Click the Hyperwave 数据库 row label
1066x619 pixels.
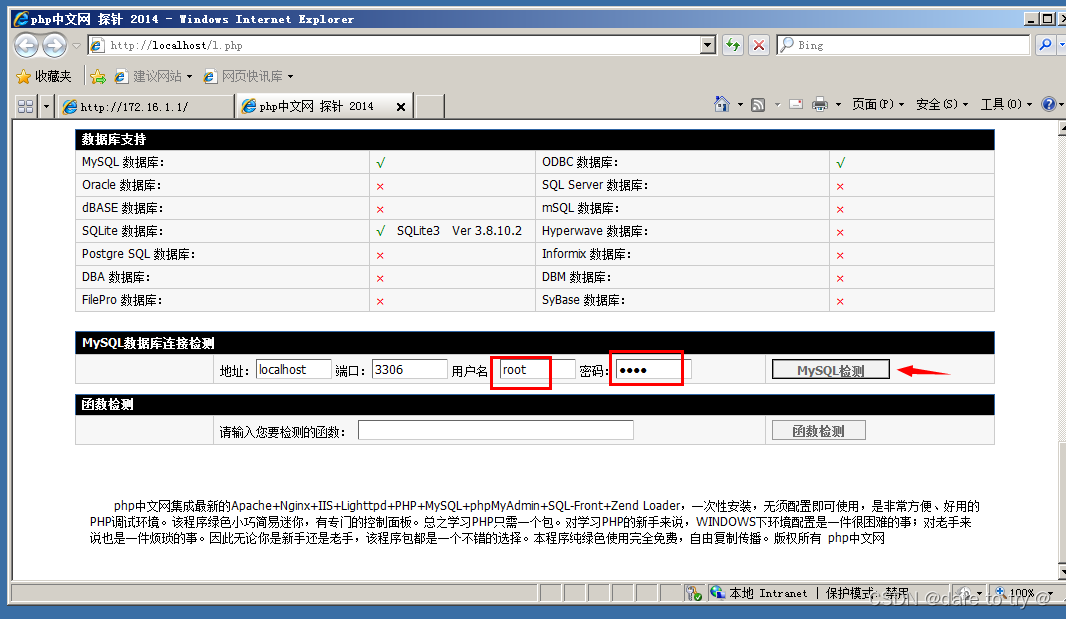[x=595, y=231]
